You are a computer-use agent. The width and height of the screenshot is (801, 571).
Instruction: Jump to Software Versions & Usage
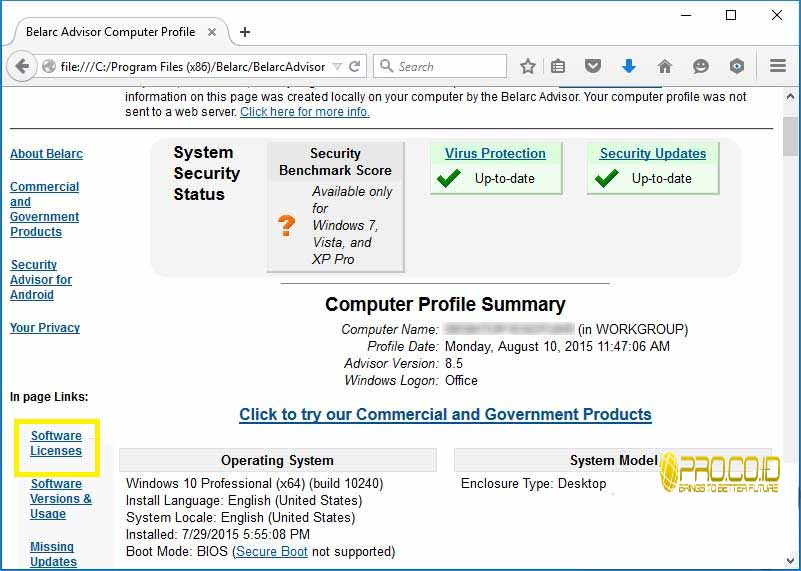pos(60,498)
